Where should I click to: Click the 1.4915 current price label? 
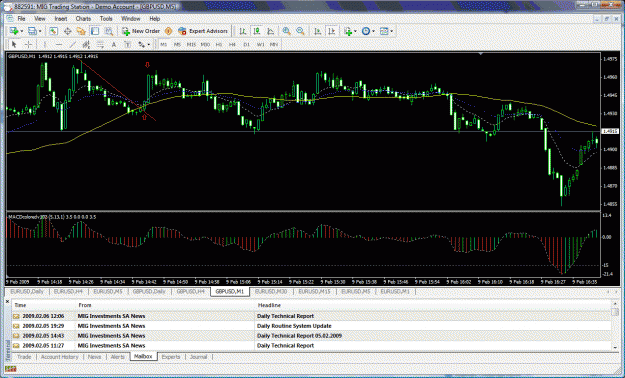click(610, 131)
